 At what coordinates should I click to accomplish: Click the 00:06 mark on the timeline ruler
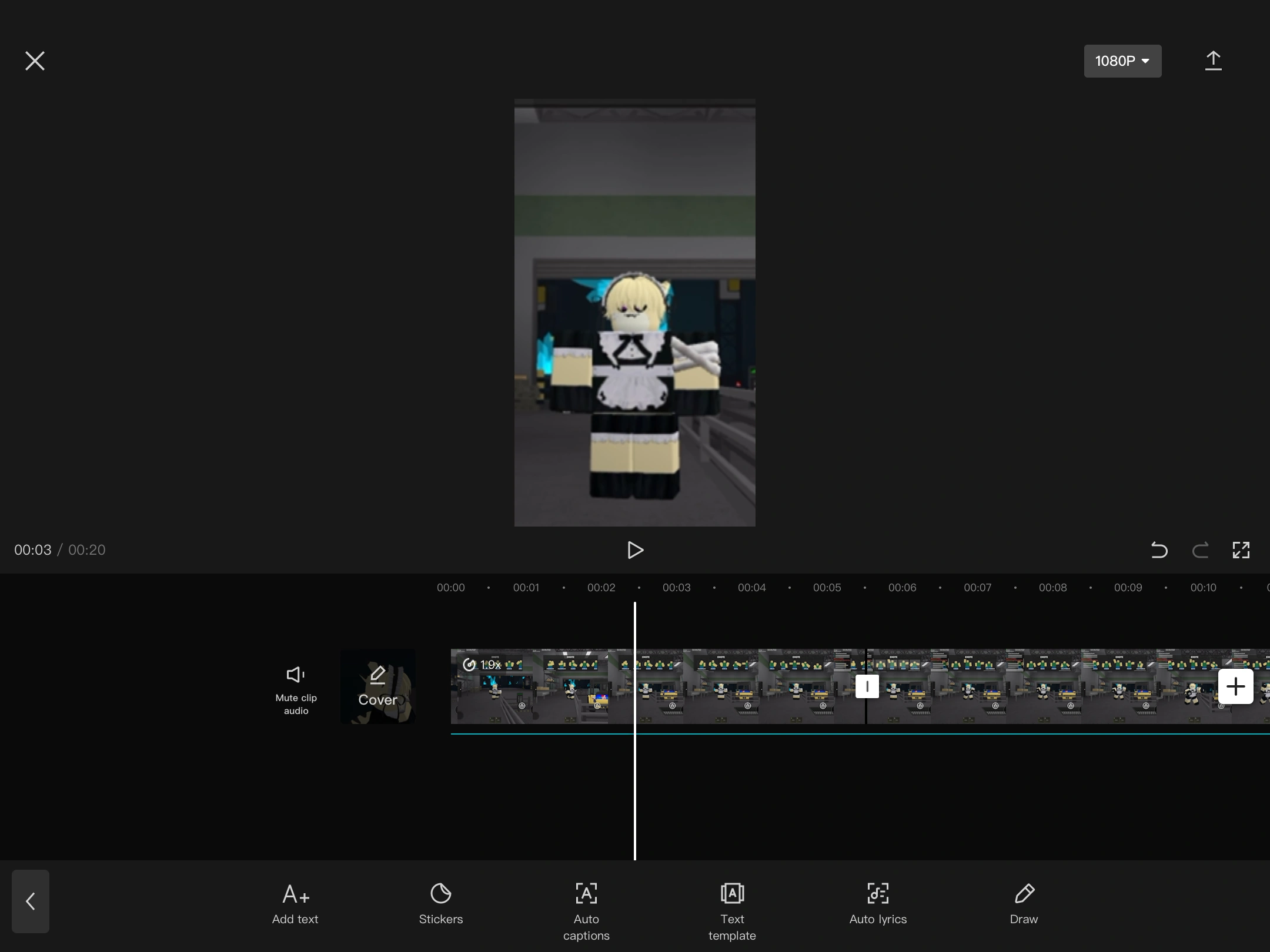coord(902,588)
